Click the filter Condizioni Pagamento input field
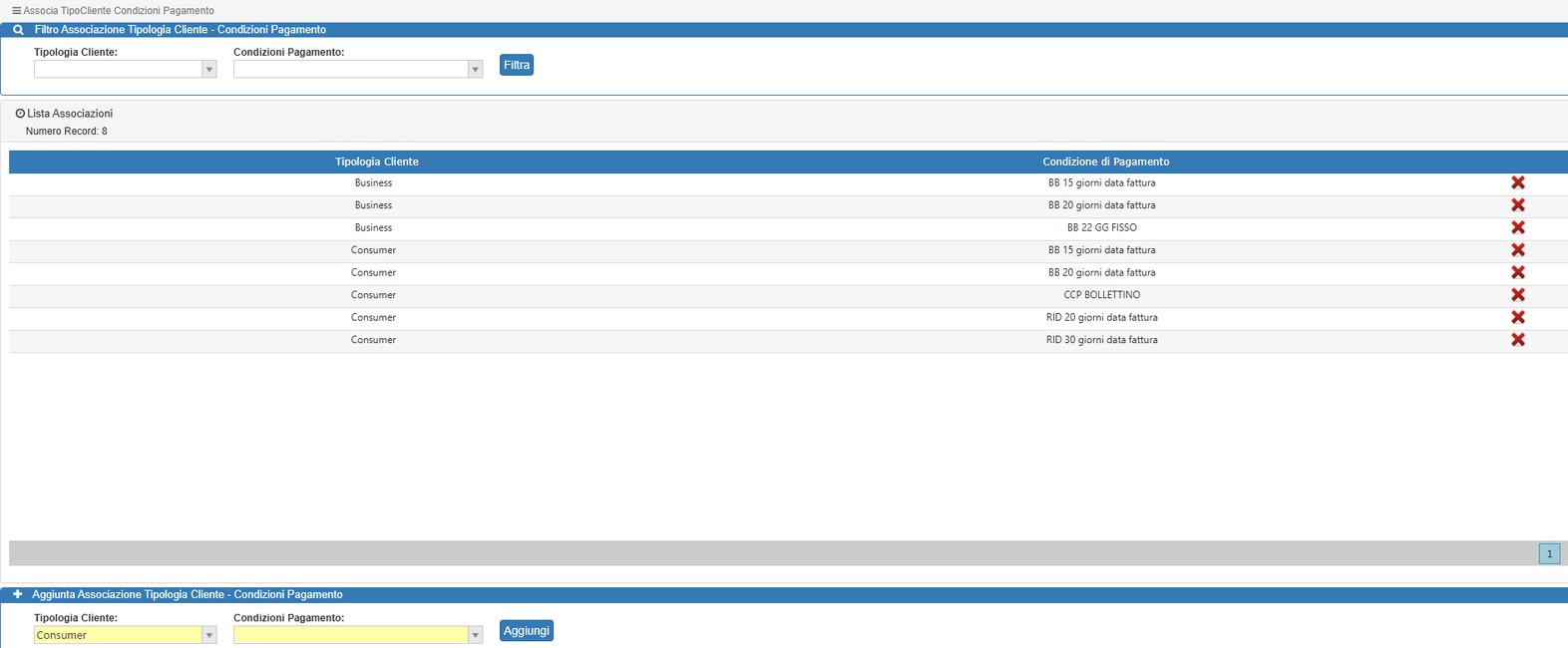This screenshot has width=1568, height=648. (351, 70)
